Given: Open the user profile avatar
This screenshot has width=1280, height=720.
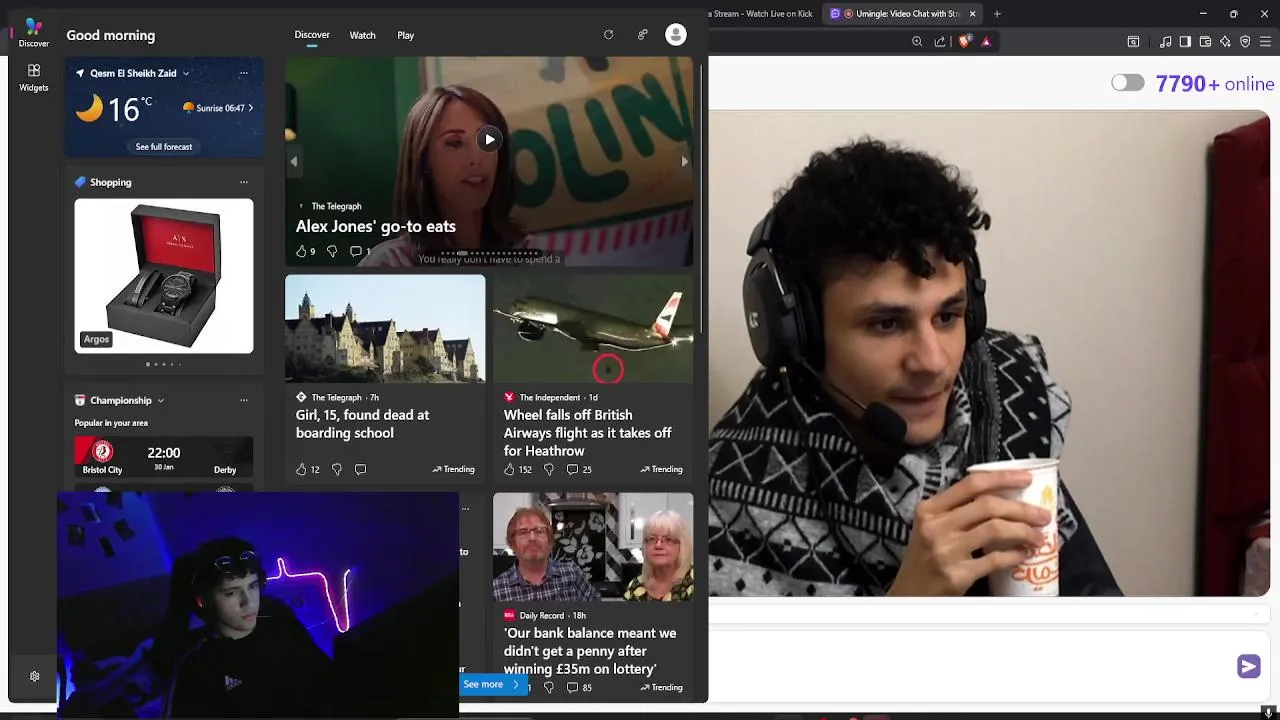Looking at the screenshot, I should [676, 35].
